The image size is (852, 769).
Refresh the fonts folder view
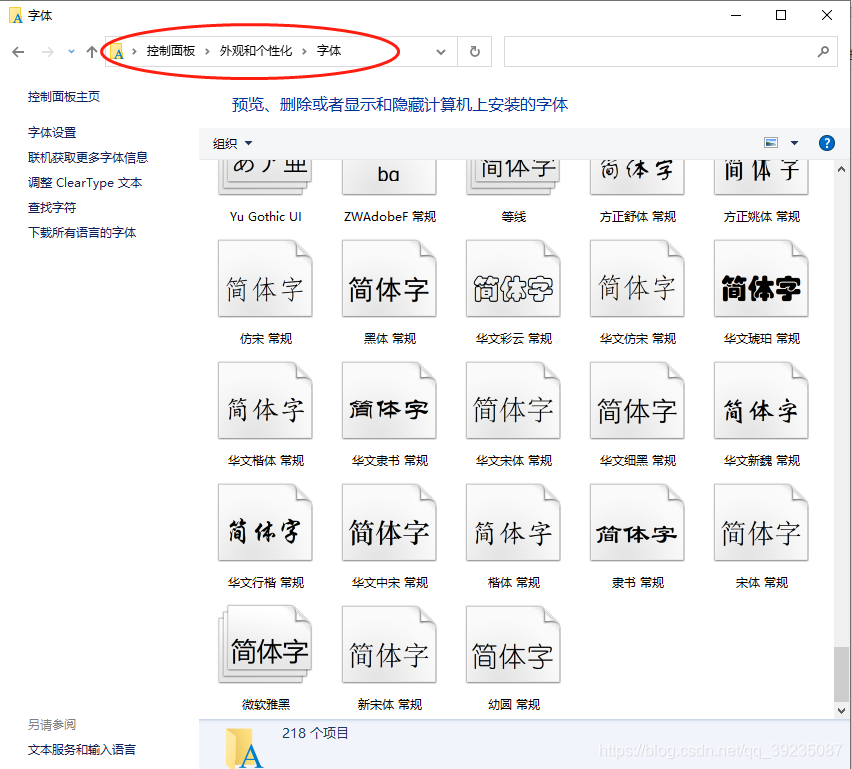pos(474,52)
